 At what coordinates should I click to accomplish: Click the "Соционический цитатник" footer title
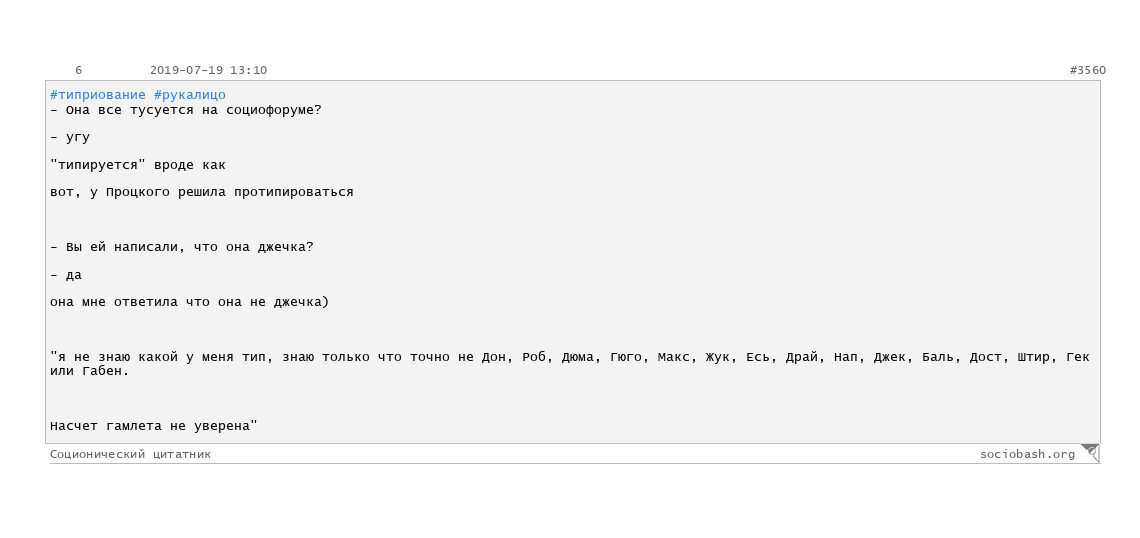131,454
